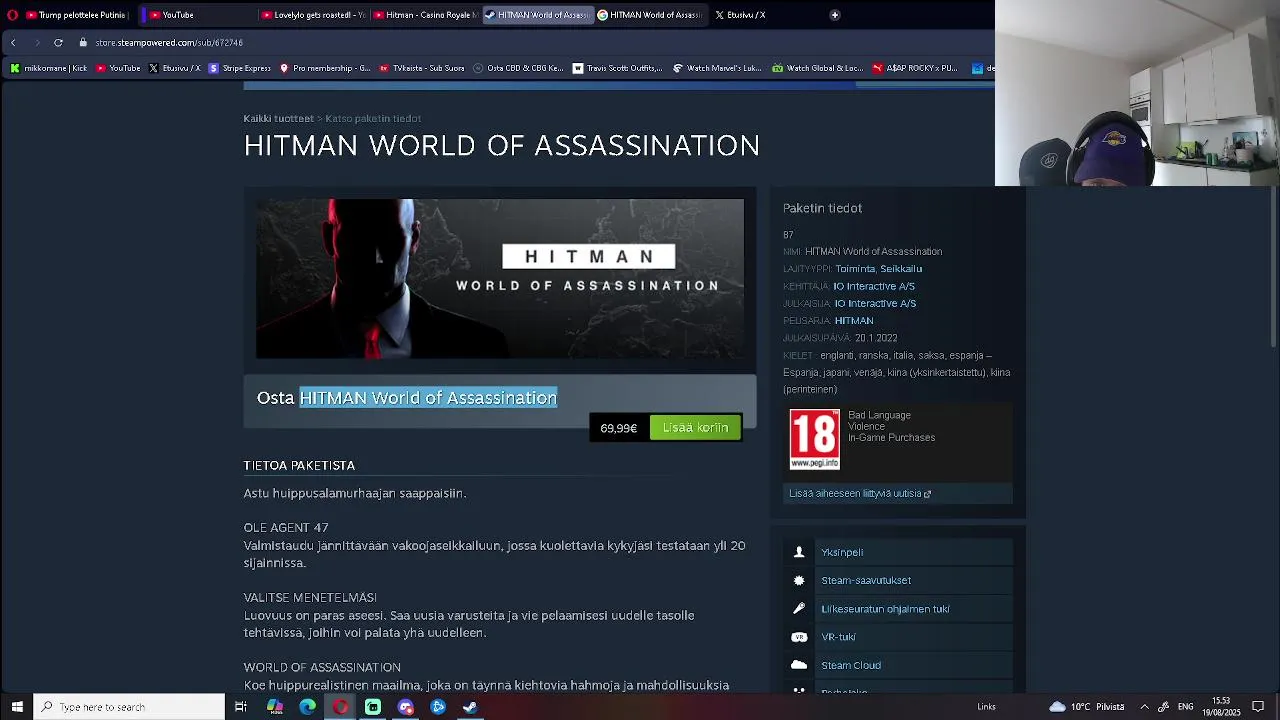The height and width of the screenshot is (720, 1280).
Task: Click the Hitman banner image
Action: (x=500, y=279)
